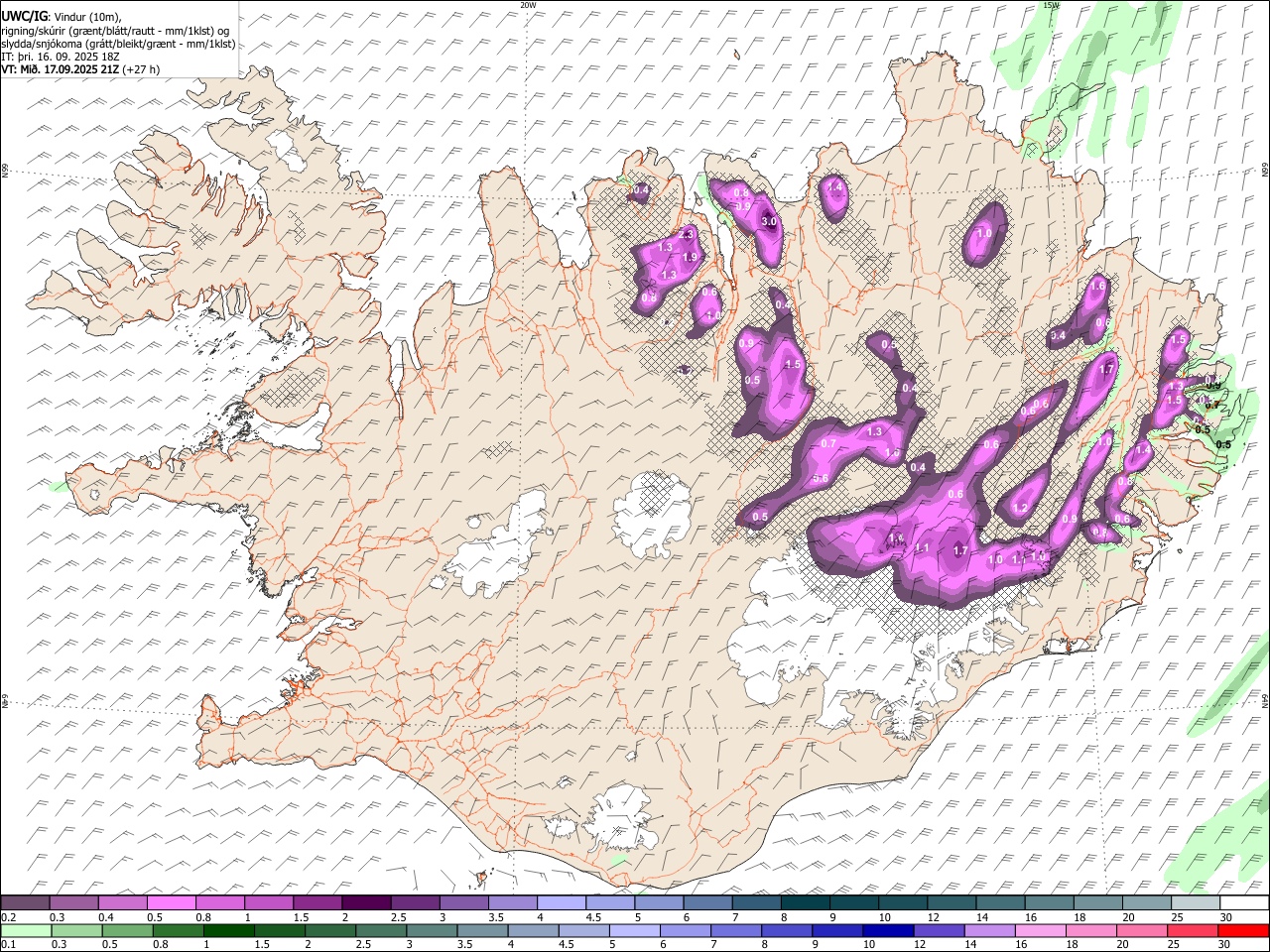Click the white Mýrdalsjökull glacier near south coast
Screen dimensions: 1270x952
pos(622,818)
